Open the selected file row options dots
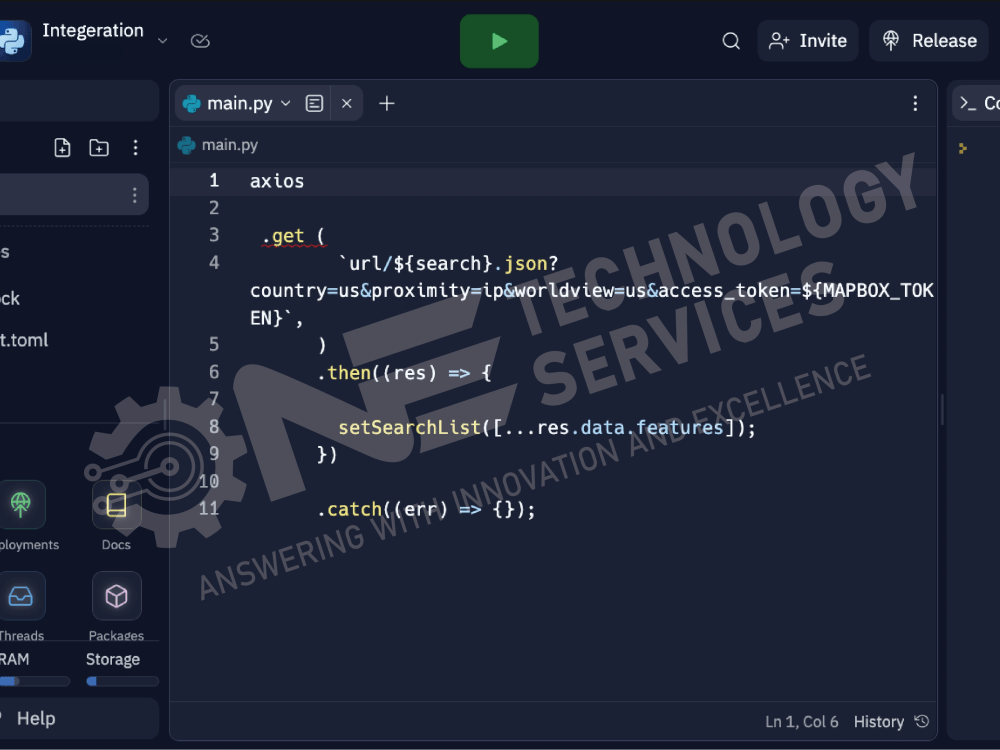This screenshot has height=750, width=1000. tap(134, 195)
